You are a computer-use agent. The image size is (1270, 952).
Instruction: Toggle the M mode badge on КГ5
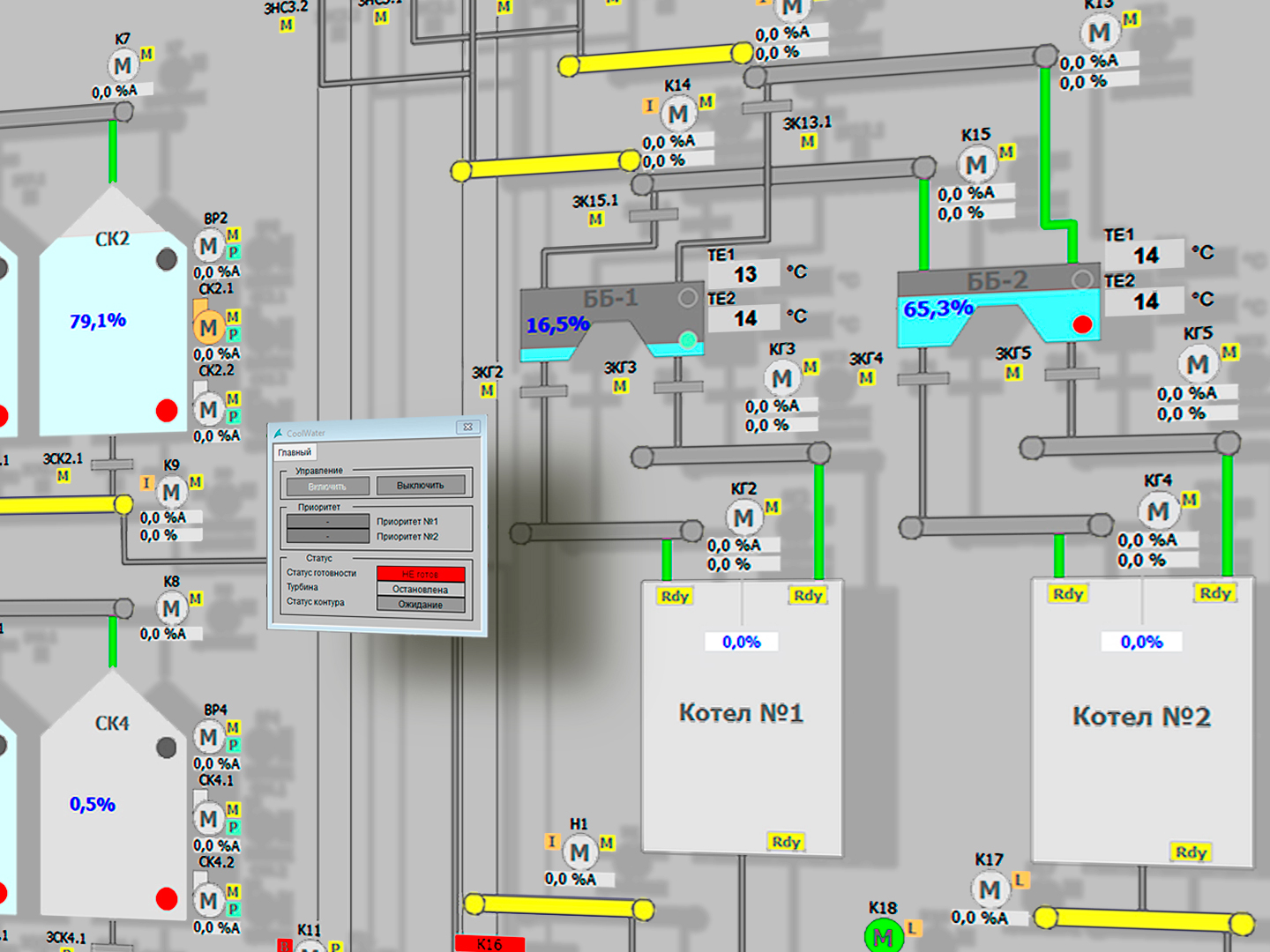pos(1229,353)
